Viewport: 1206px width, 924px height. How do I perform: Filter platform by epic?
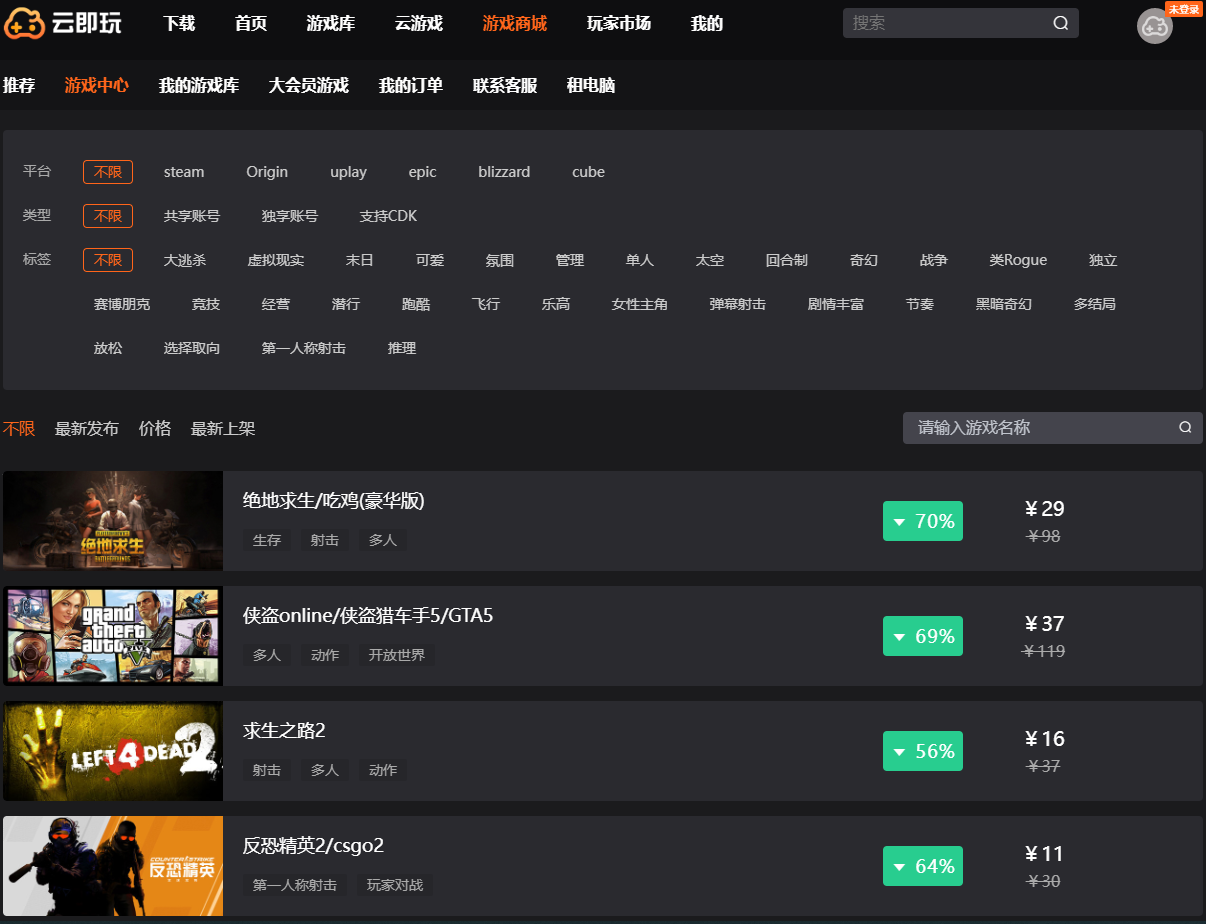423,172
